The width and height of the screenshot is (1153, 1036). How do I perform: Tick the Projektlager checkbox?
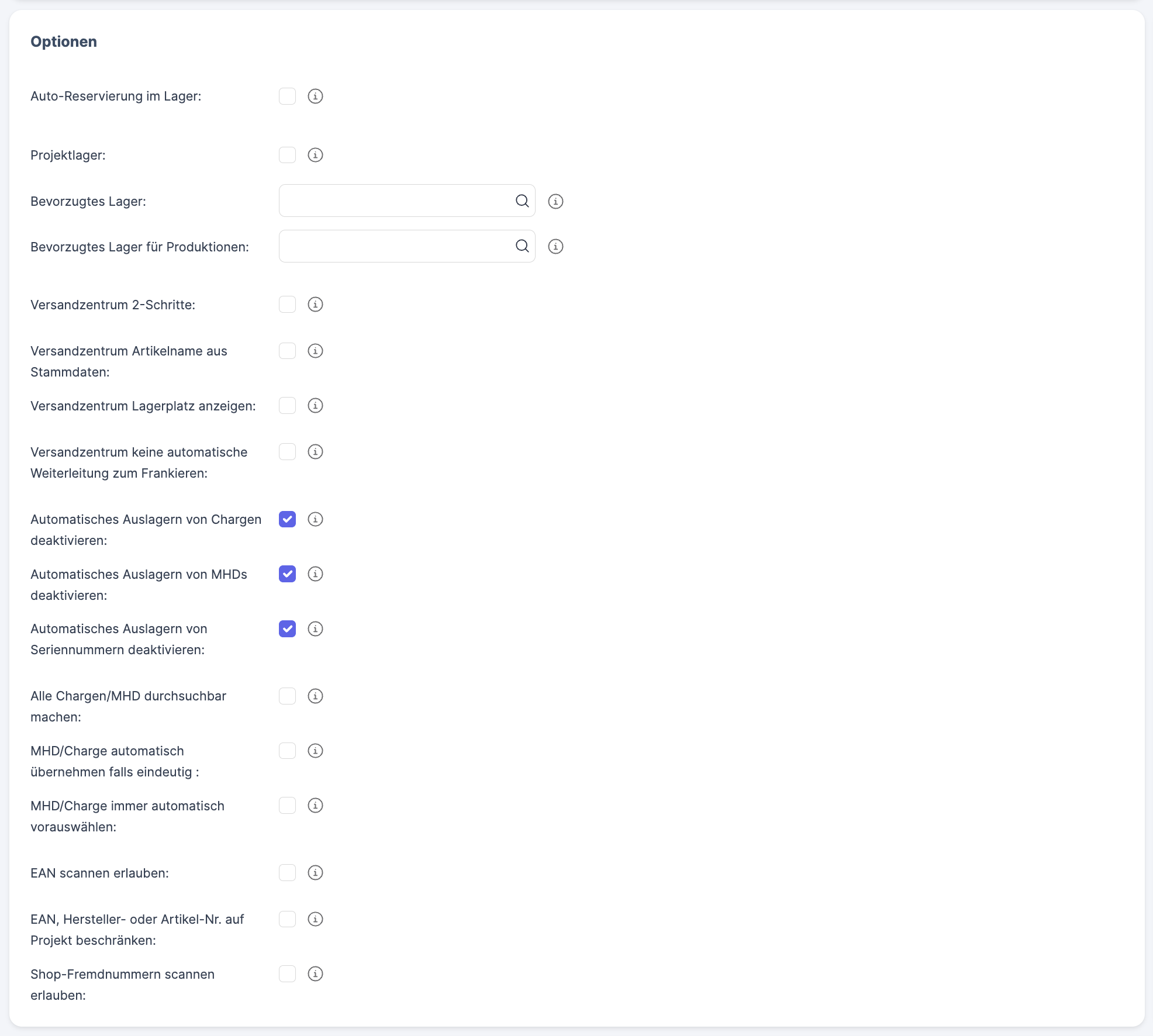tap(287, 155)
